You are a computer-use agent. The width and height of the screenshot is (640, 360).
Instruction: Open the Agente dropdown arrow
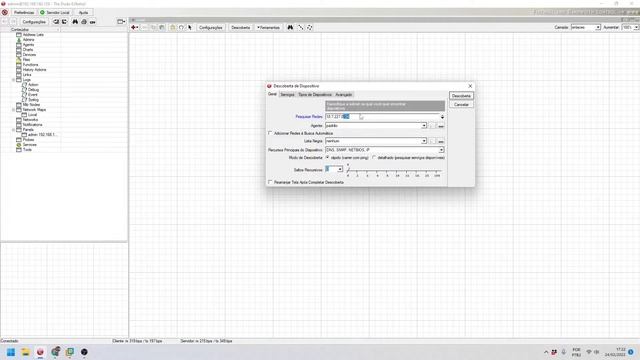tap(424, 126)
